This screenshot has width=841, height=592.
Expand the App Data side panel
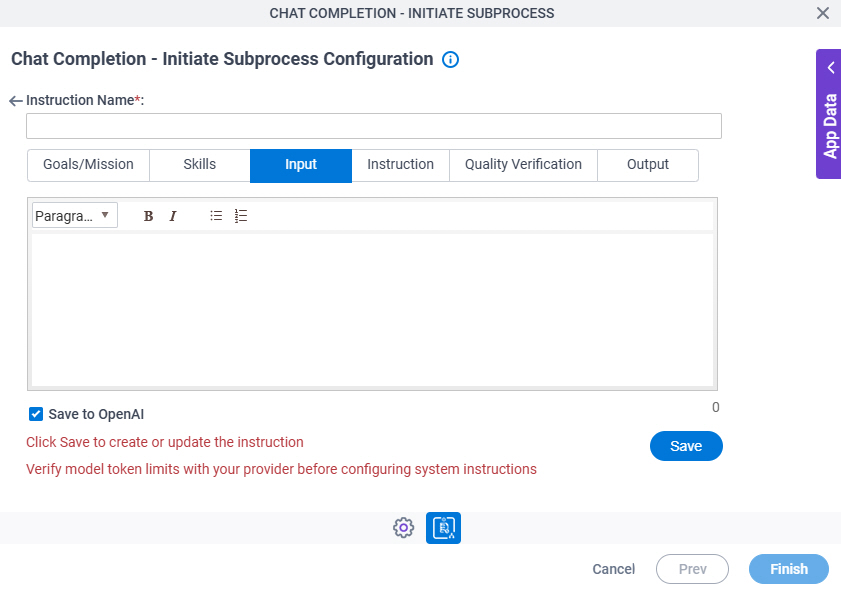coord(829,114)
